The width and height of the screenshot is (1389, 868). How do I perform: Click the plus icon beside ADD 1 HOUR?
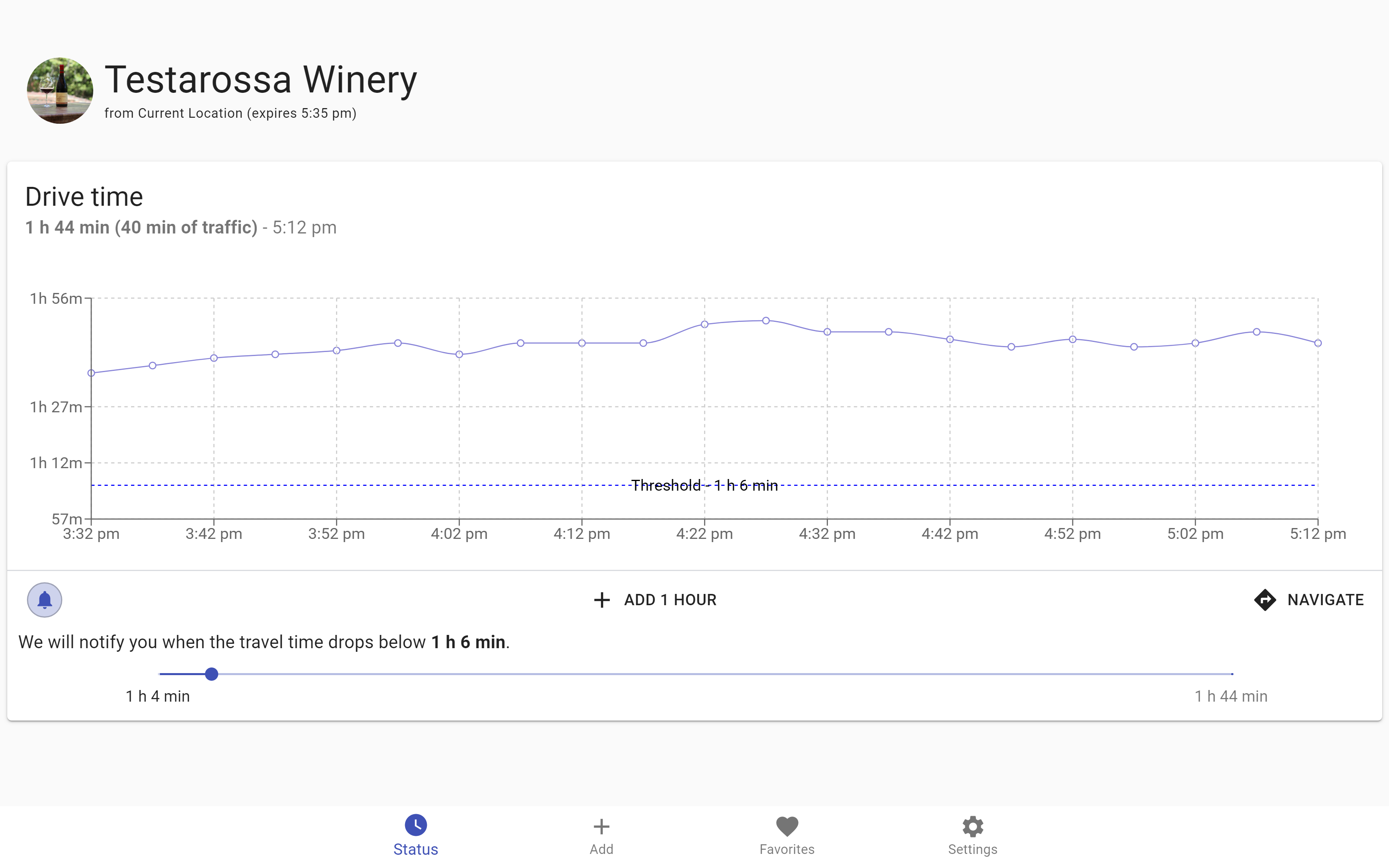602,600
